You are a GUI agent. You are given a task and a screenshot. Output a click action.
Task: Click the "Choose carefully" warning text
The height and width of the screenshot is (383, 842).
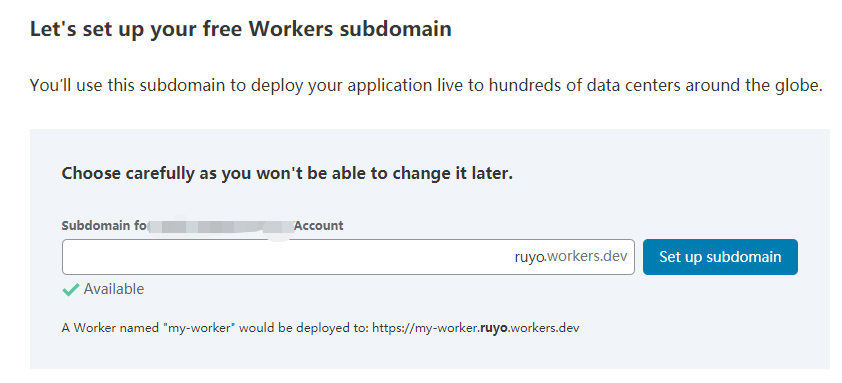287,174
